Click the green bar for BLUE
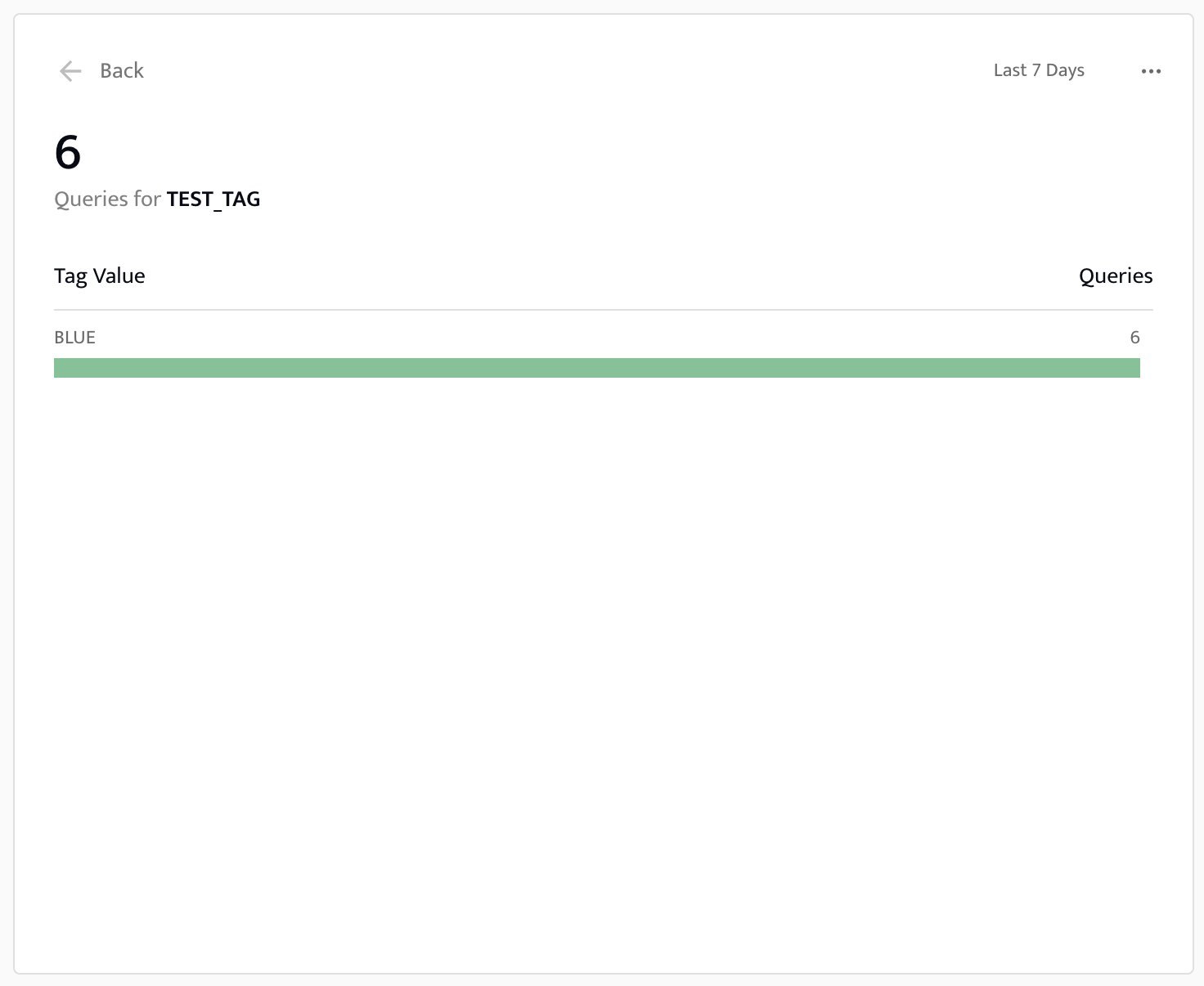This screenshot has width=1204, height=986. [597, 368]
